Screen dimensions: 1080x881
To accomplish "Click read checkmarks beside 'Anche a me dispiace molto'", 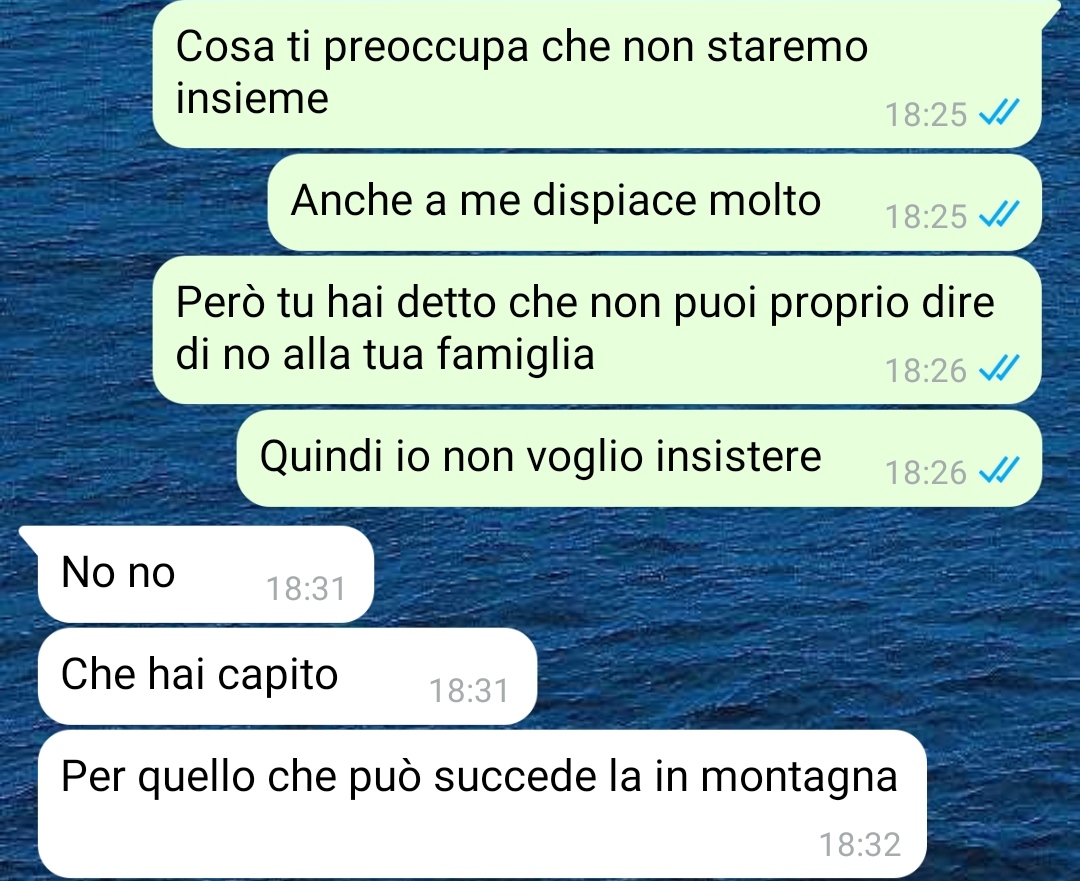I will (999, 215).
